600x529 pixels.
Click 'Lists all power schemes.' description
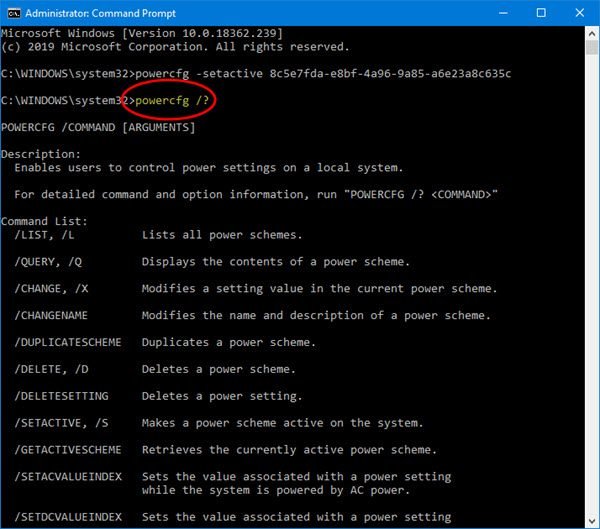click(222, 235)
